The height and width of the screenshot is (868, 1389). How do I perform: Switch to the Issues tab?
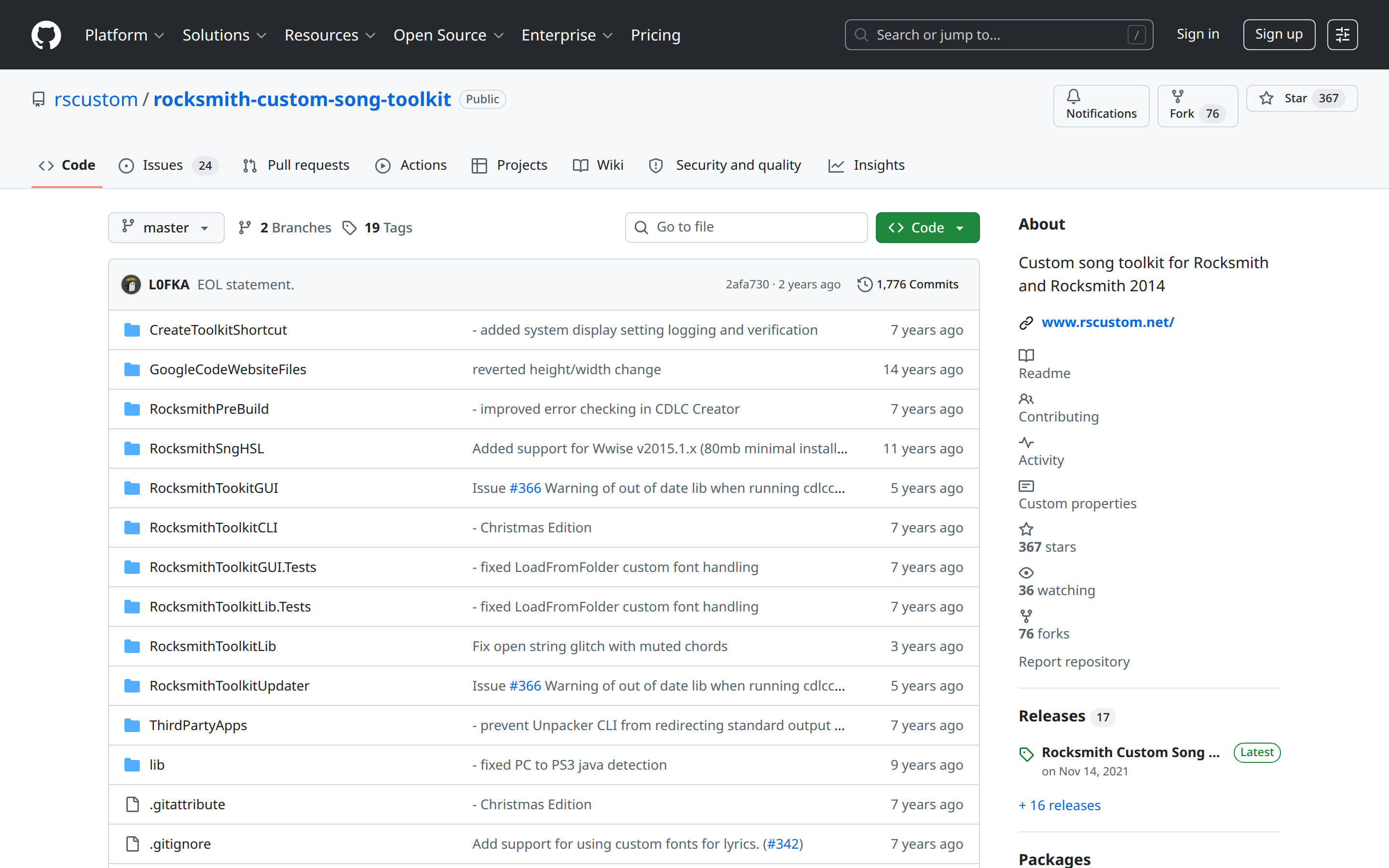(x=168, y=165)
